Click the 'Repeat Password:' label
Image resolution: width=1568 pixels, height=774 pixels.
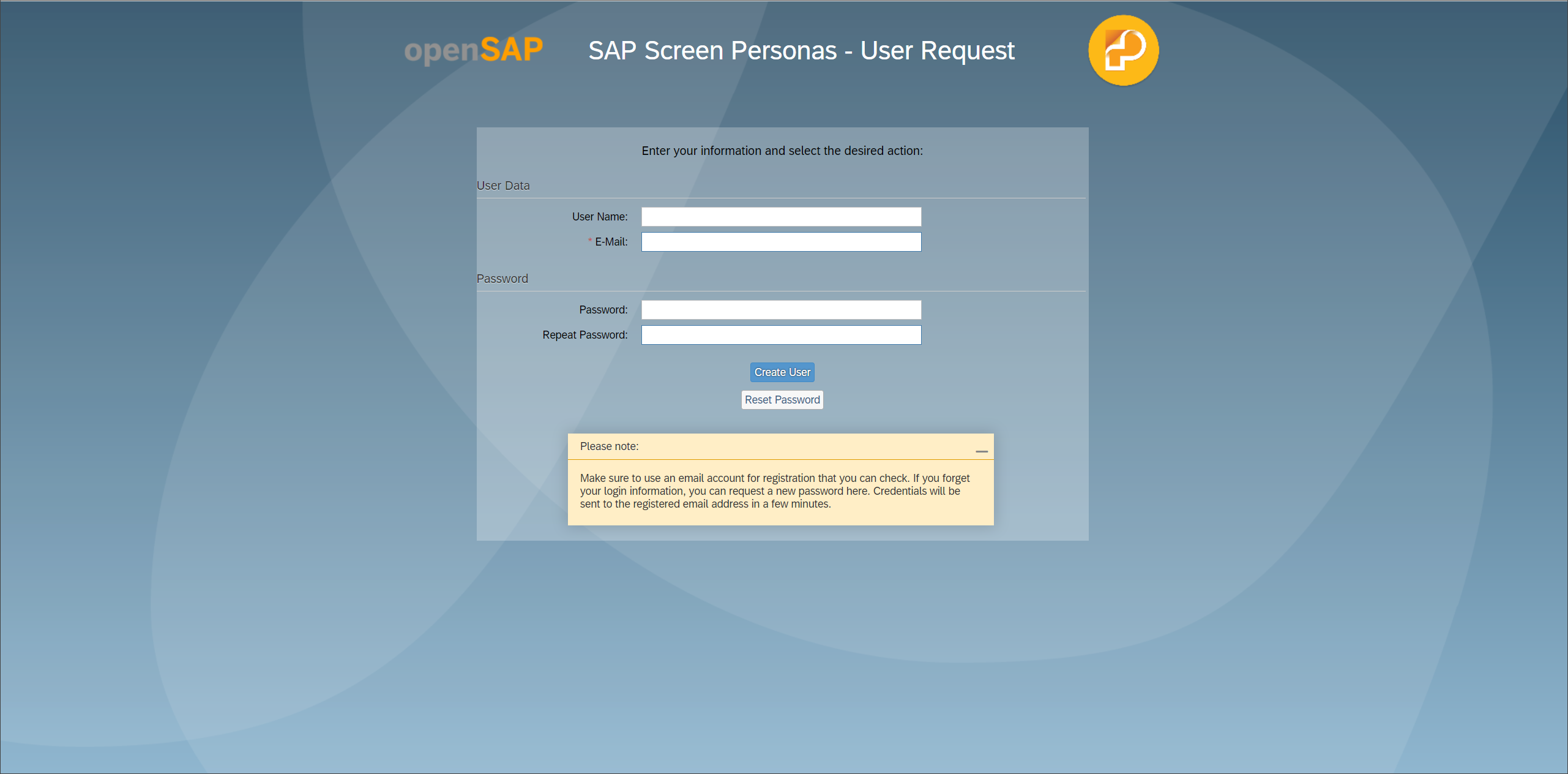(584, 335)
